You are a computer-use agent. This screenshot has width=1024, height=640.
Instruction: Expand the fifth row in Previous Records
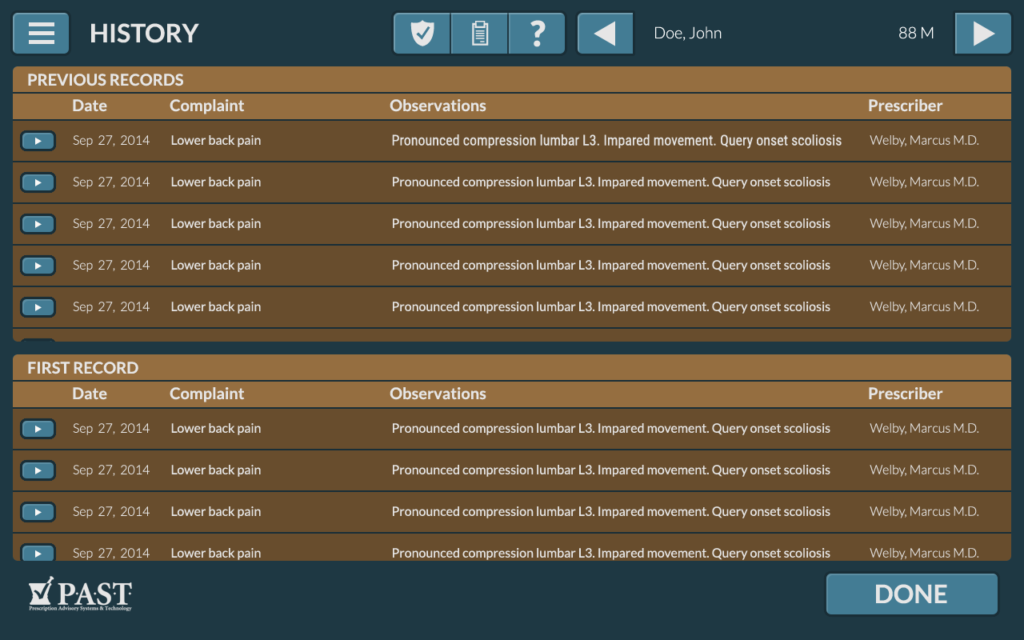38,307
